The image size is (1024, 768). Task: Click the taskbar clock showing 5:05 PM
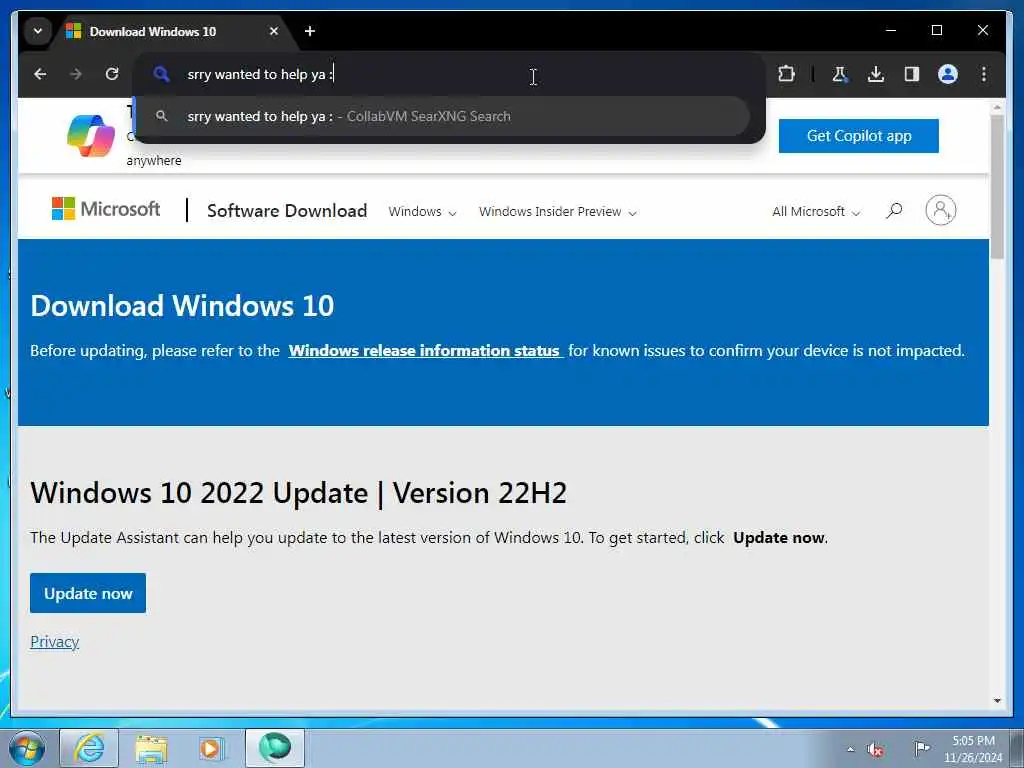click(x=973, y=749)
